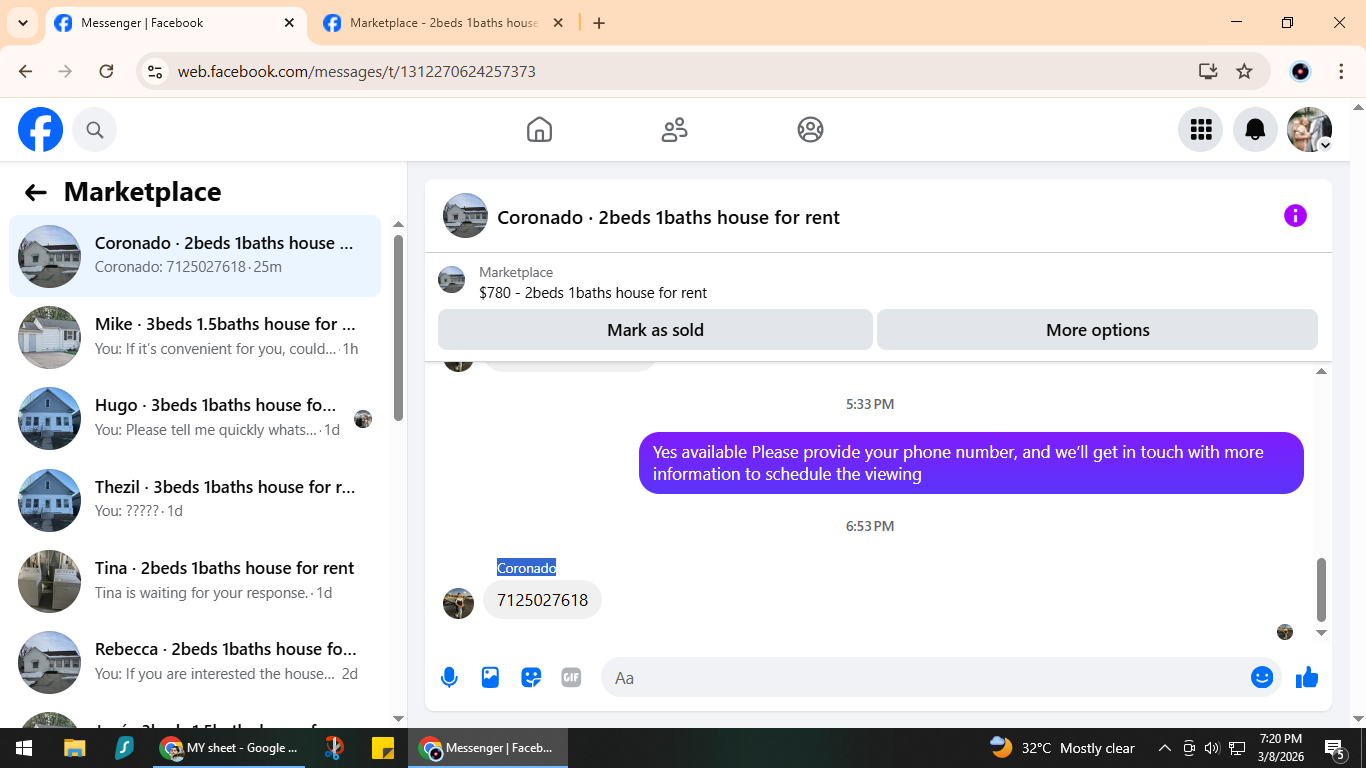
Task: Click the address bar URL
Action: [x=357, y=72]
